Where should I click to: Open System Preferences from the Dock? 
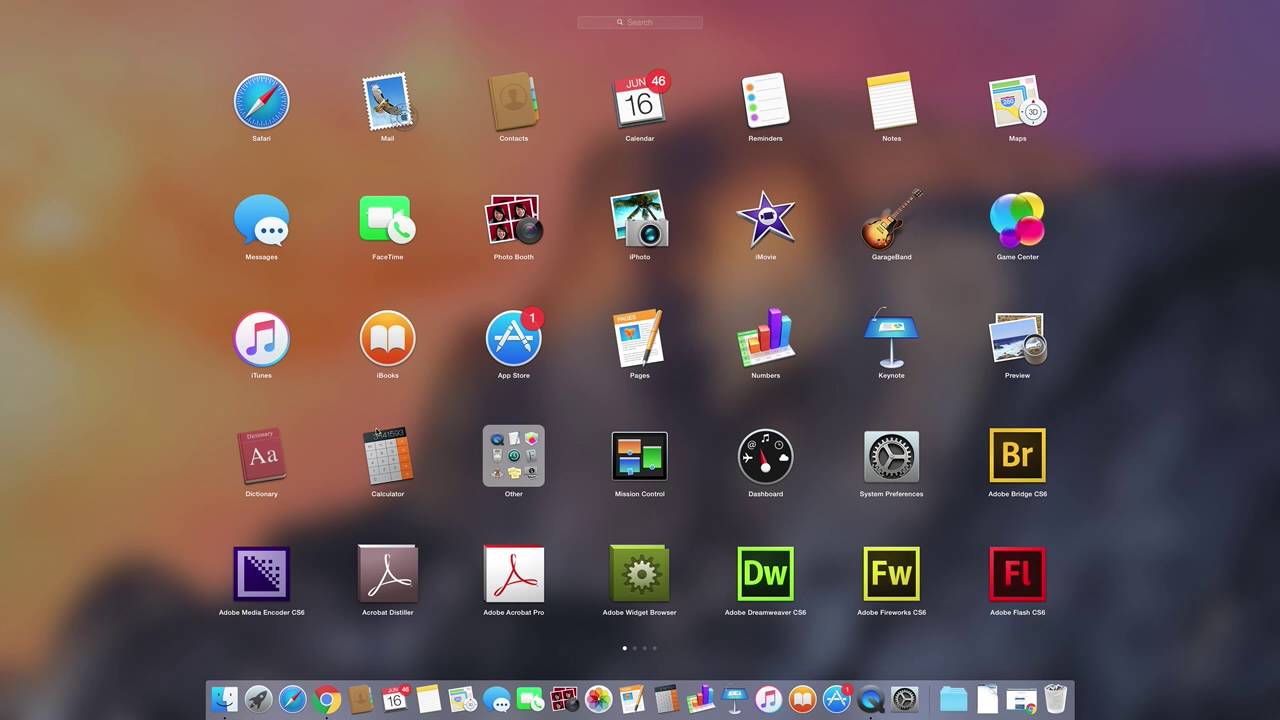(x=905, y=699)
